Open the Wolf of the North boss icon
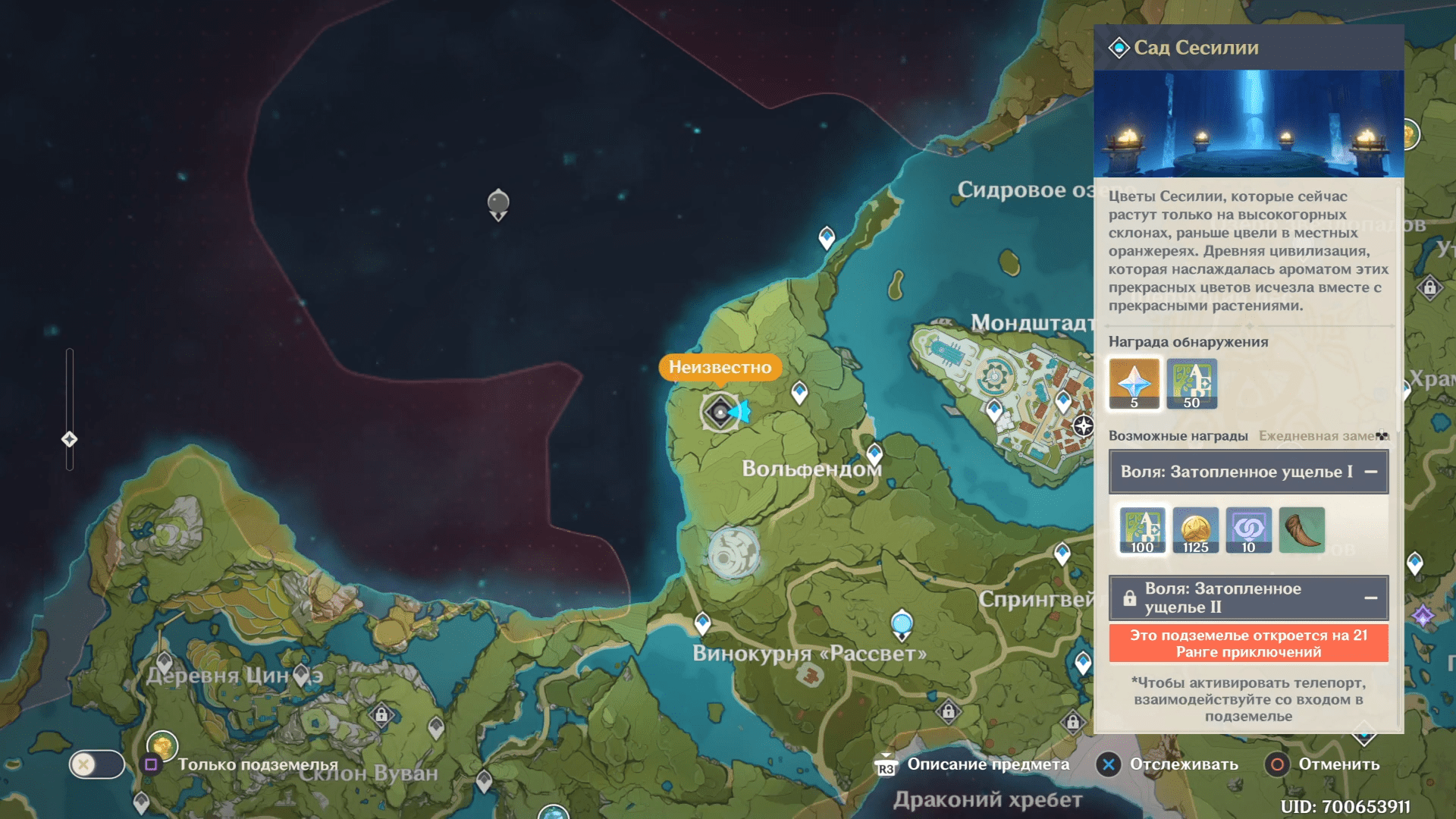Image resolution: width=1456 pixels, height=819 pixels. pos(733,553)
